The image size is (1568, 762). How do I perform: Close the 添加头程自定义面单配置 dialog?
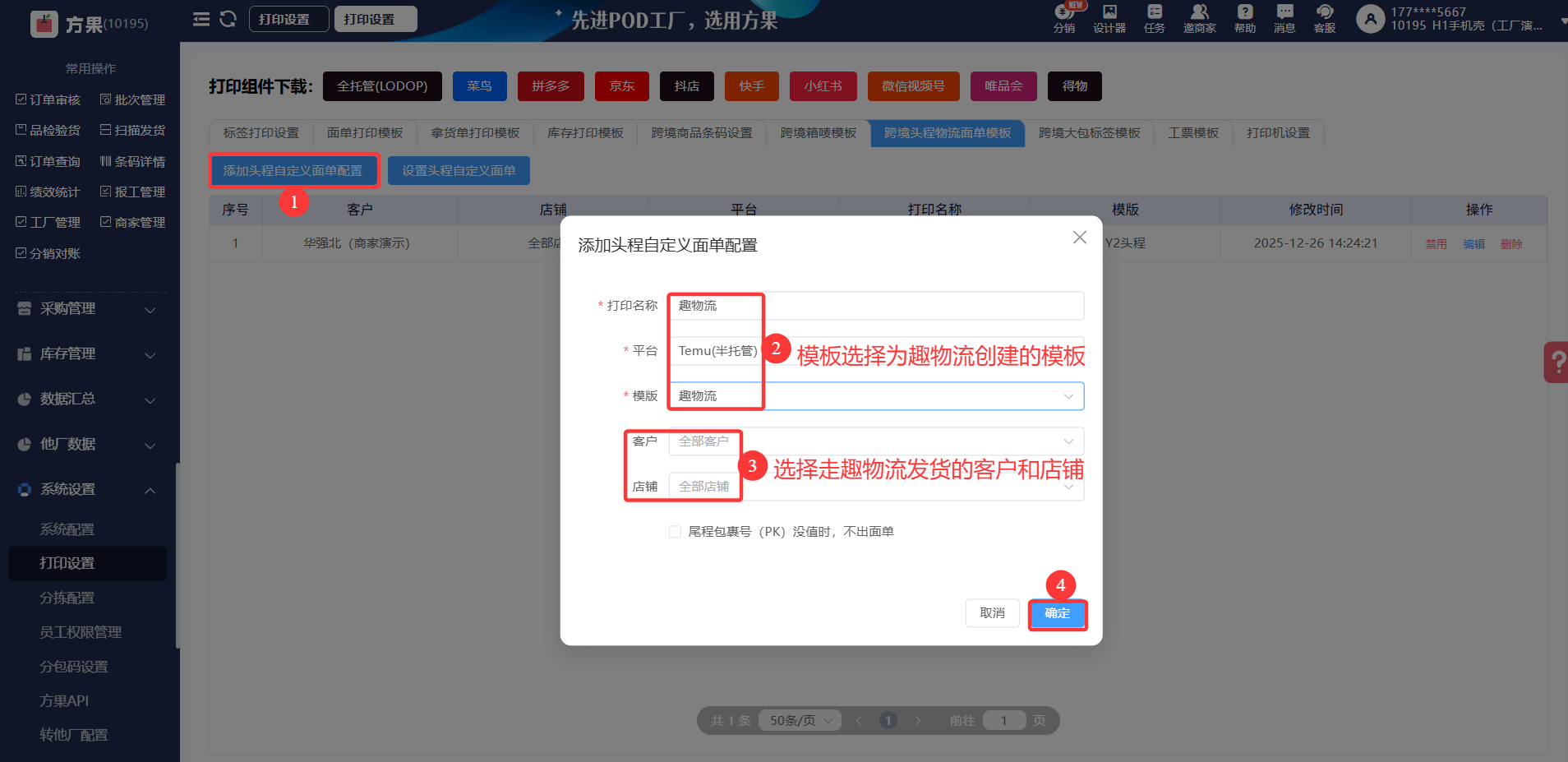coord(1080,238)
